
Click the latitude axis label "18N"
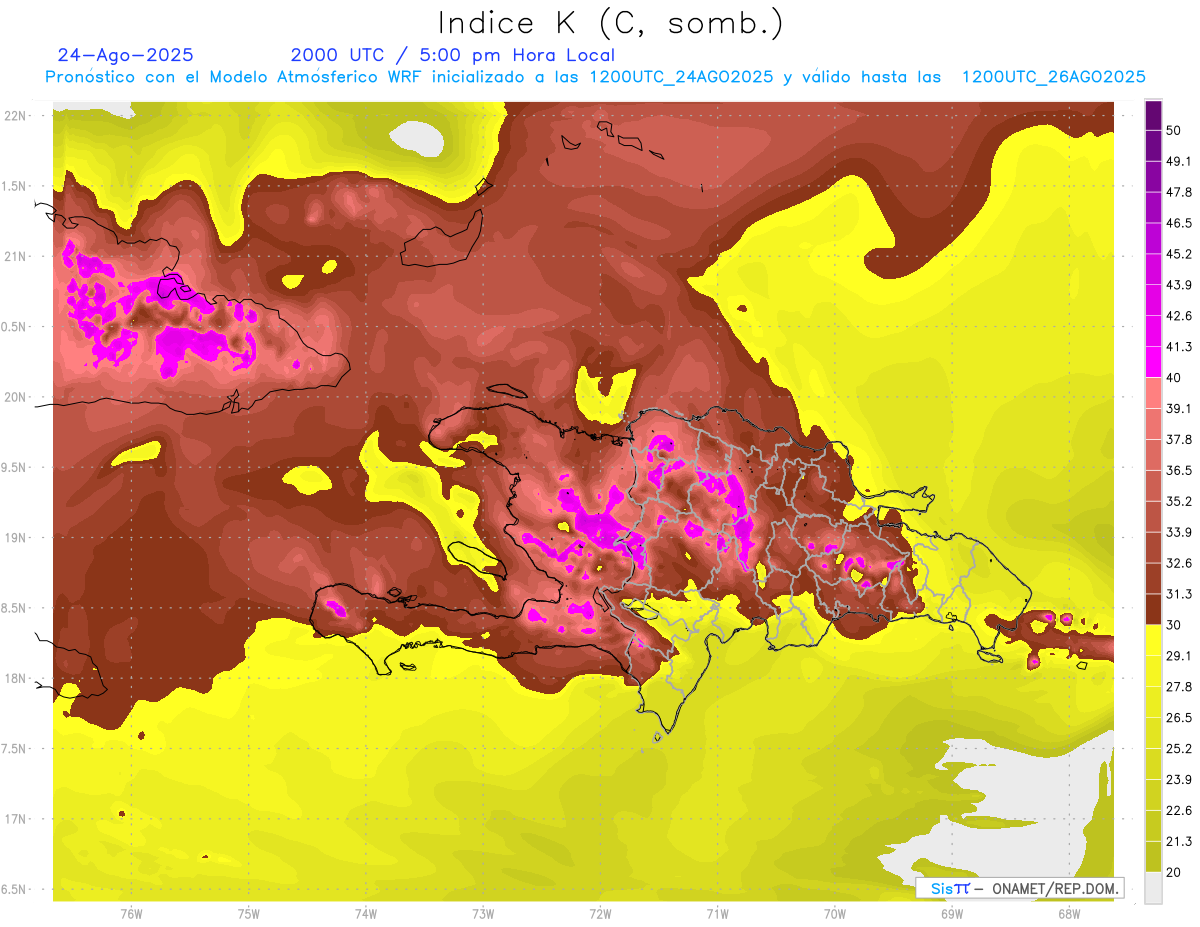[x=15, y=679]
